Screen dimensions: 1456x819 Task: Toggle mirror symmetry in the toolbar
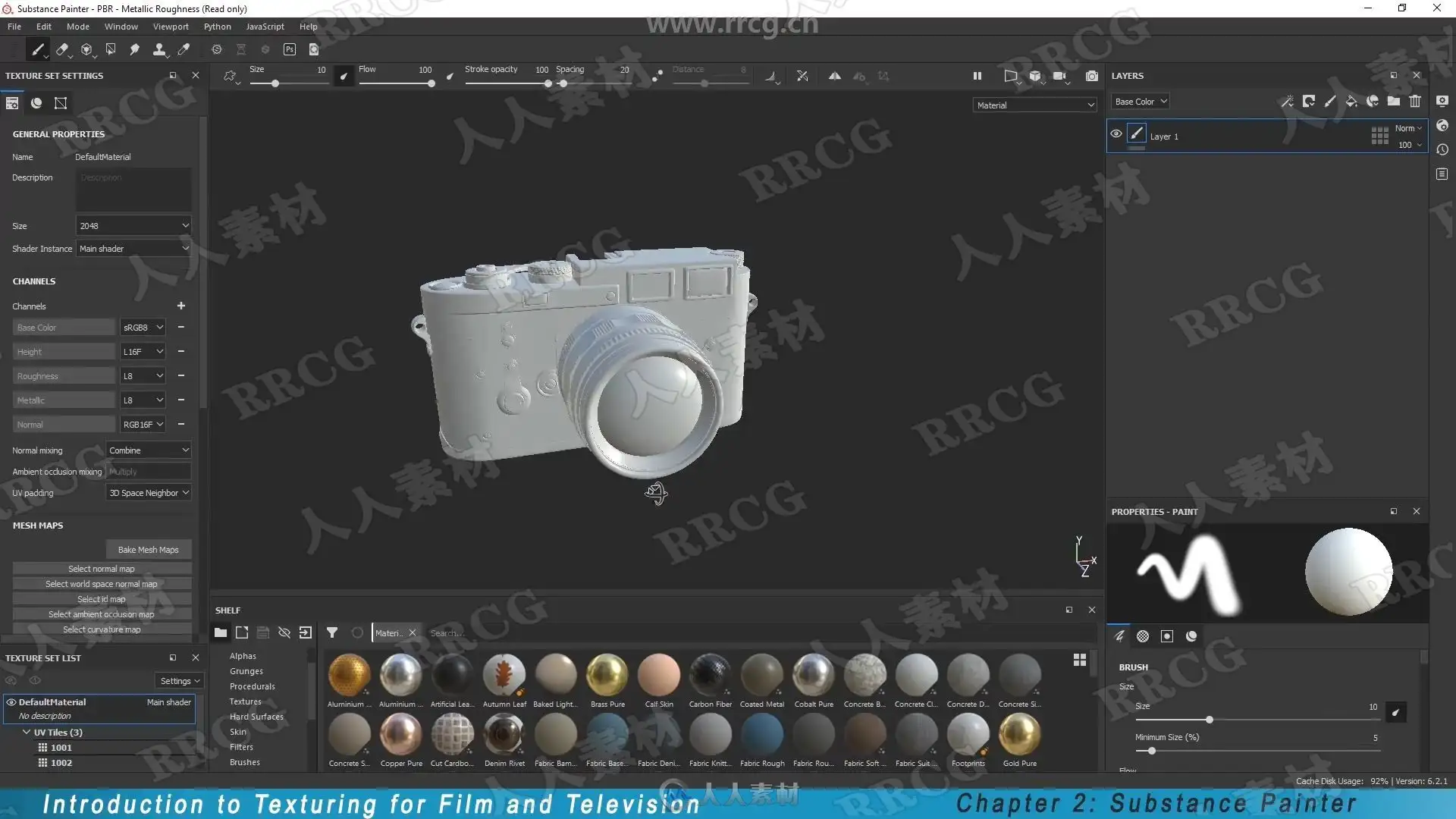[834, 76]
